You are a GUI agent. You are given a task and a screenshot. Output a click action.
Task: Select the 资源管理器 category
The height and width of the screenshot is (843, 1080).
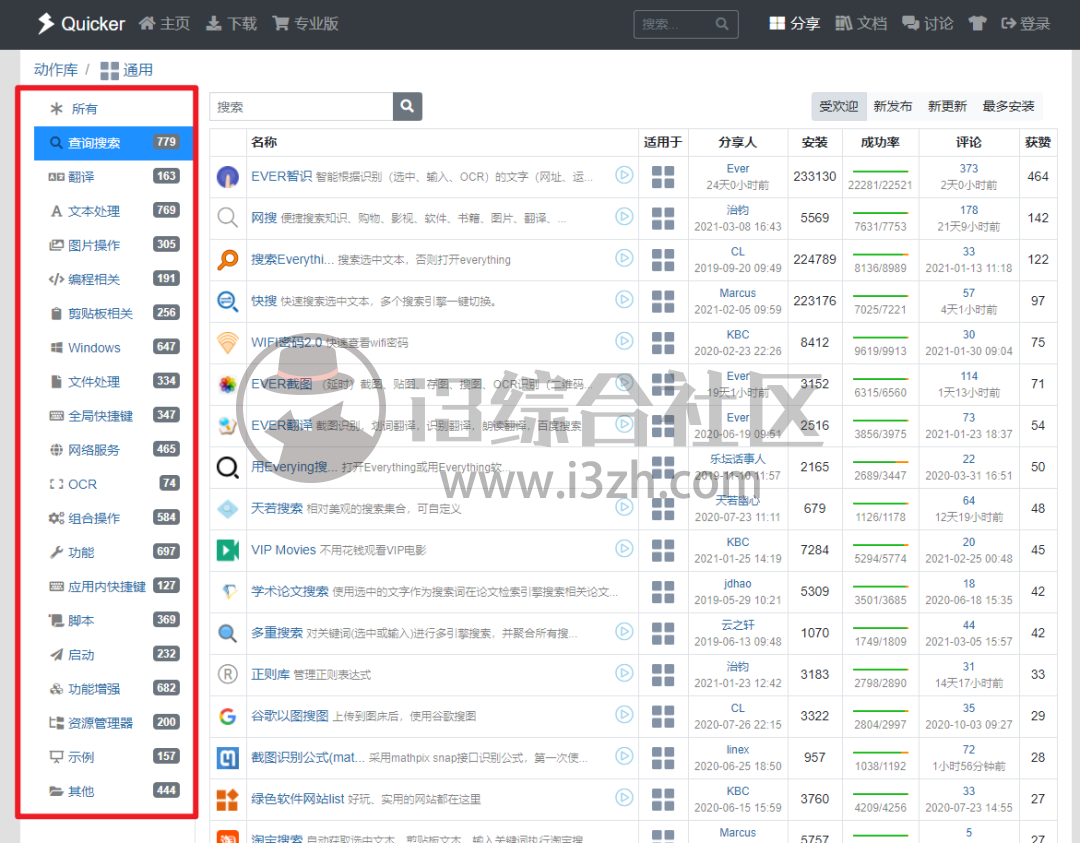tap(114, 722)
